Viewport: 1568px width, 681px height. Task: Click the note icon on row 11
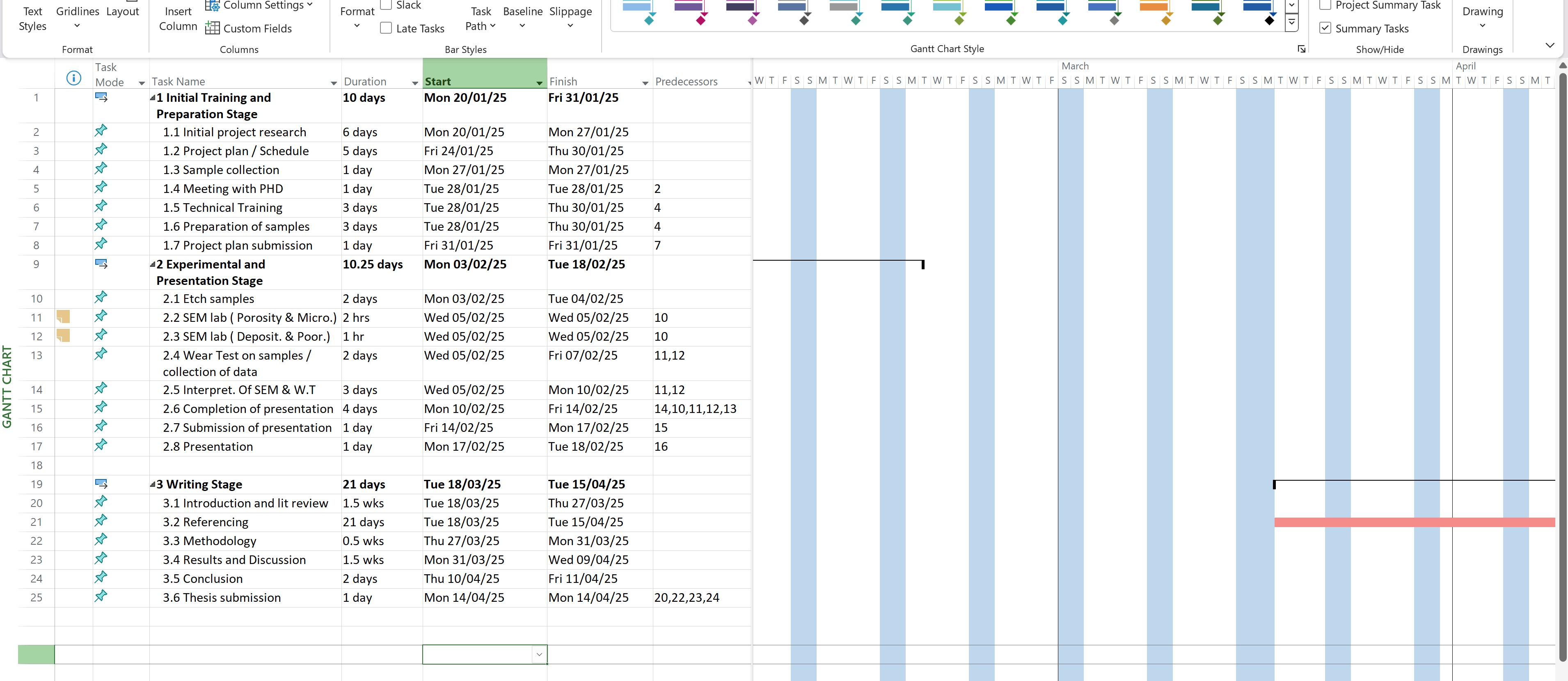point(63,317)
